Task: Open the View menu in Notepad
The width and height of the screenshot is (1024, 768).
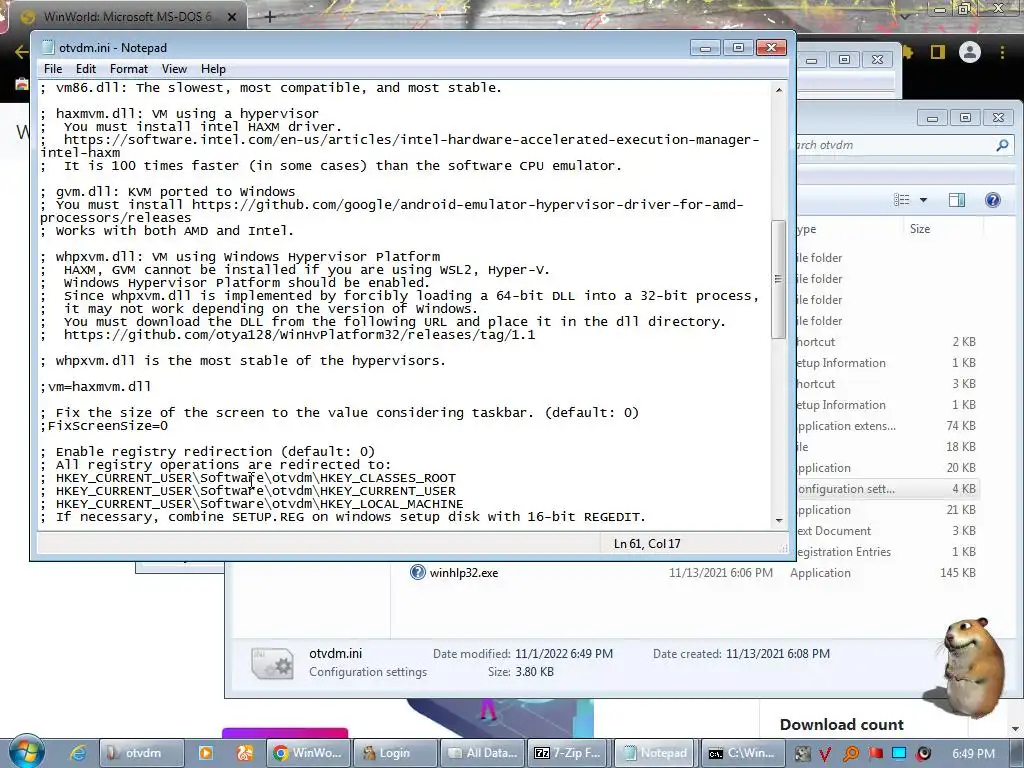Action: 174,69
